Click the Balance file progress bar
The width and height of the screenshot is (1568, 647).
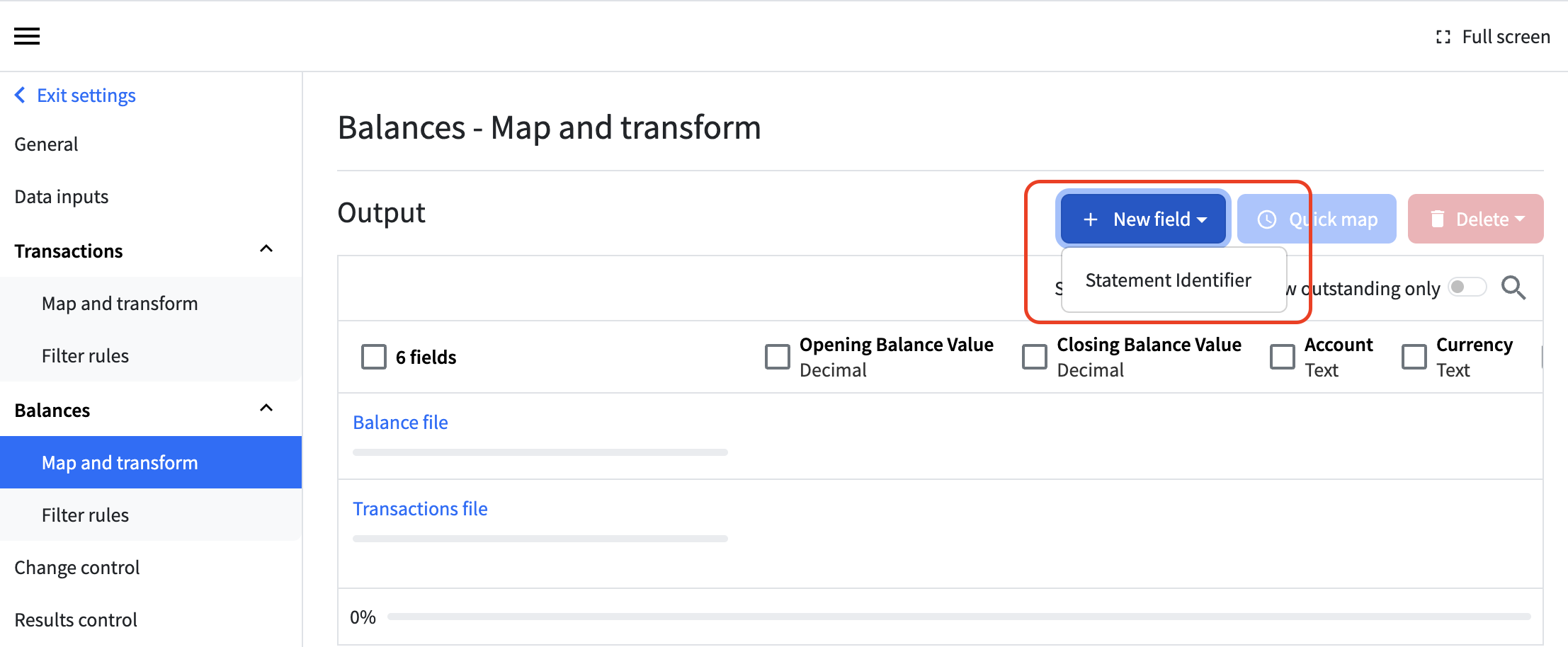click(540, 452)
